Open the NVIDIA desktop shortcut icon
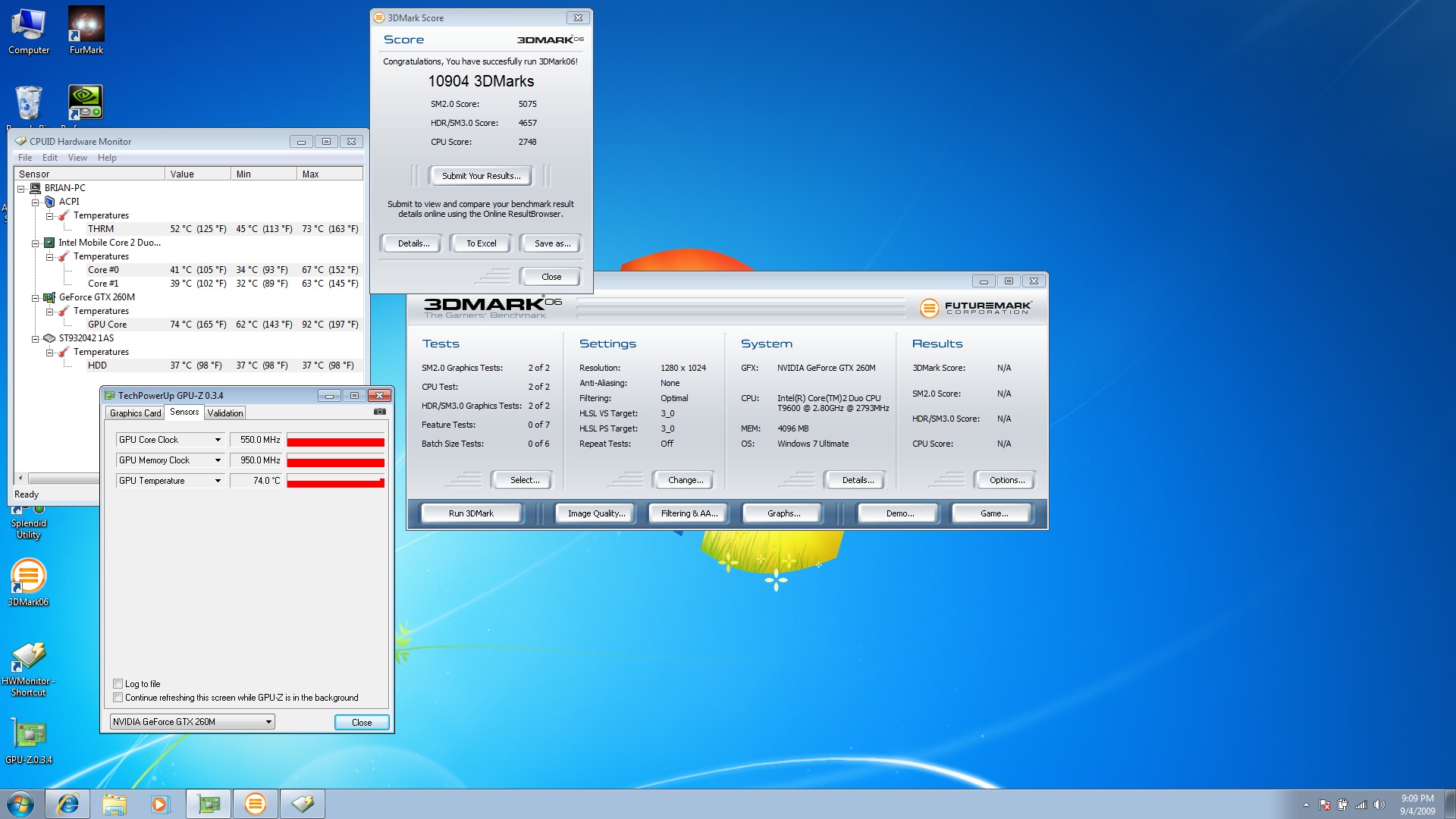This screenshot has width=1456, height=819. point(86,102)
